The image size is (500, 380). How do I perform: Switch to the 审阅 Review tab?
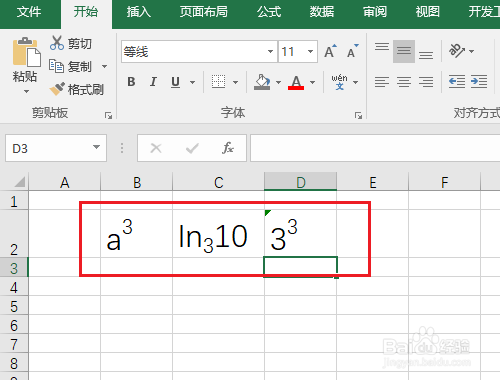(375, 12)
